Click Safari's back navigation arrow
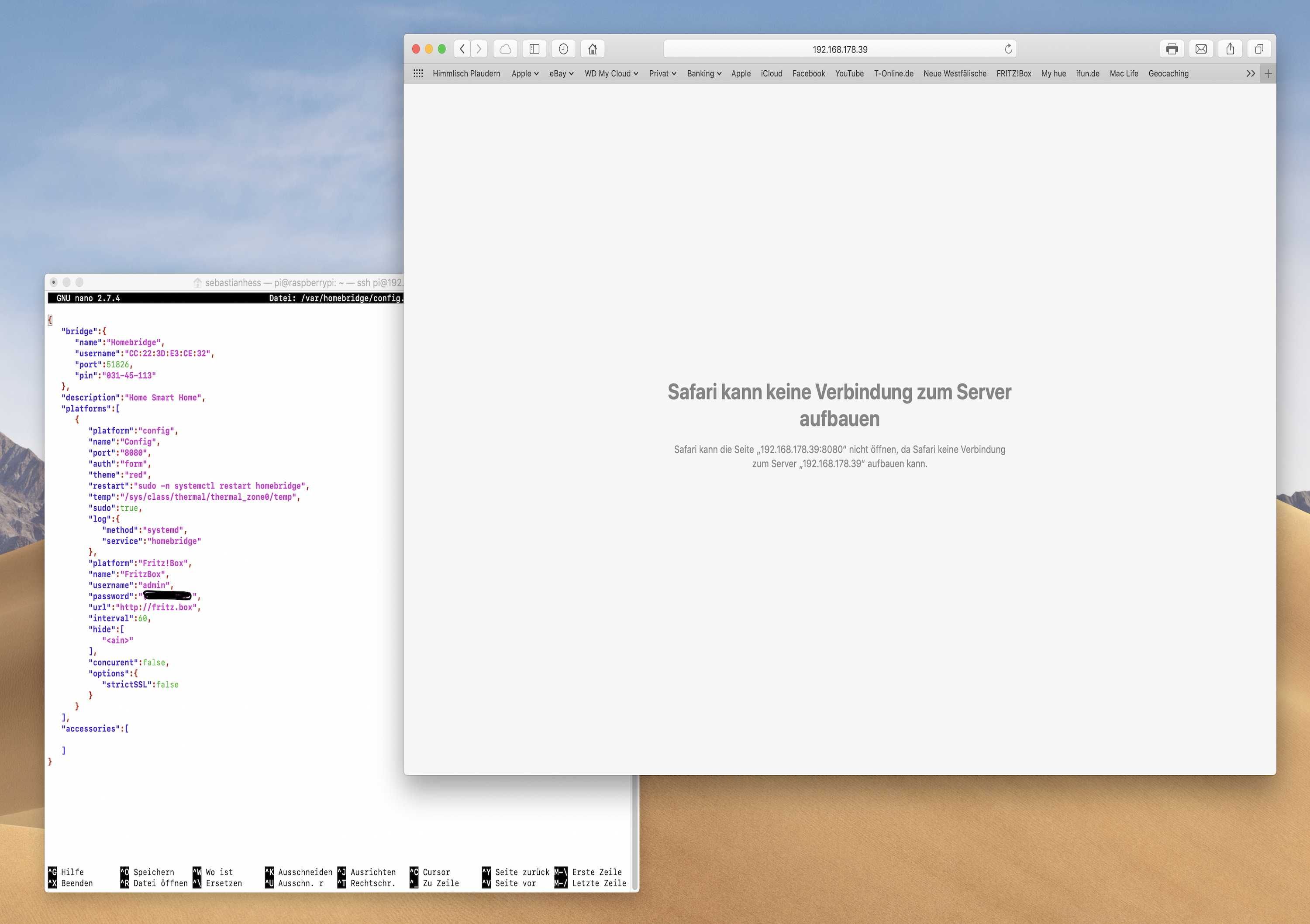The height and width of the screenshot is (924, 1310). [x=462, y=49]
